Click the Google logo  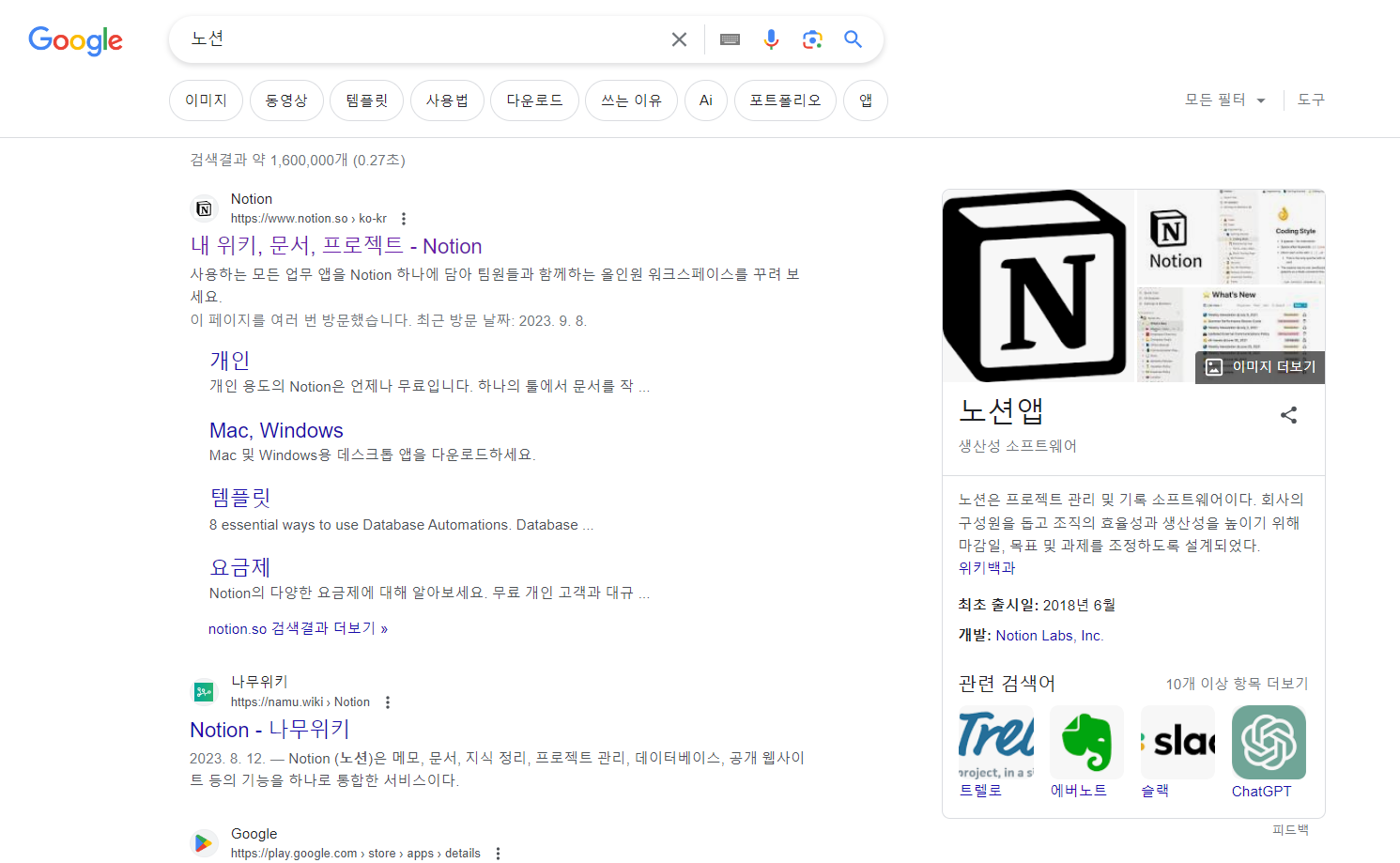tap(75, 40)
